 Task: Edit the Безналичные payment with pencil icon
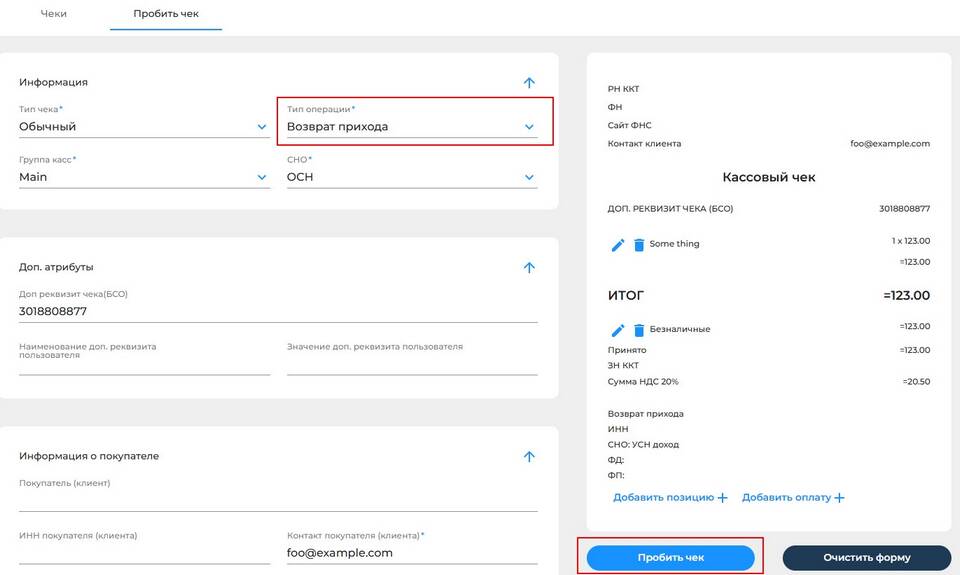(618, 331)
